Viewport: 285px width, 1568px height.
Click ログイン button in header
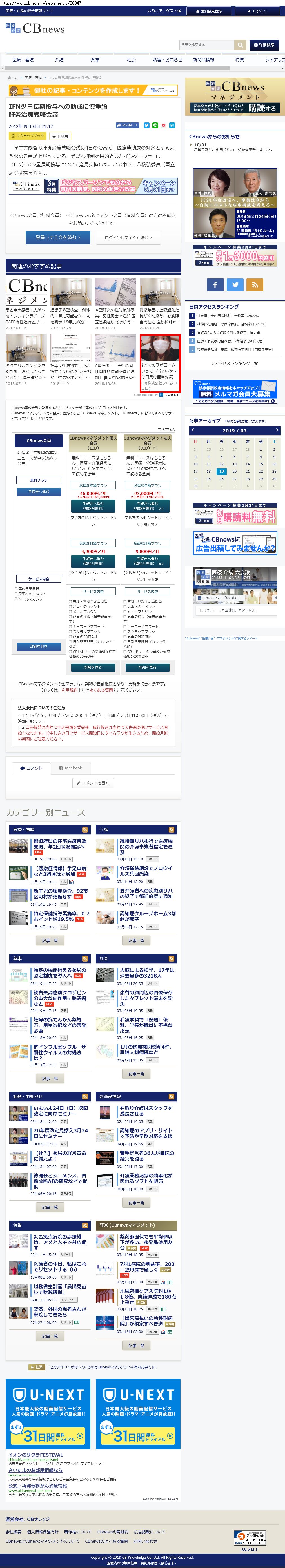(x=258, y=11)
